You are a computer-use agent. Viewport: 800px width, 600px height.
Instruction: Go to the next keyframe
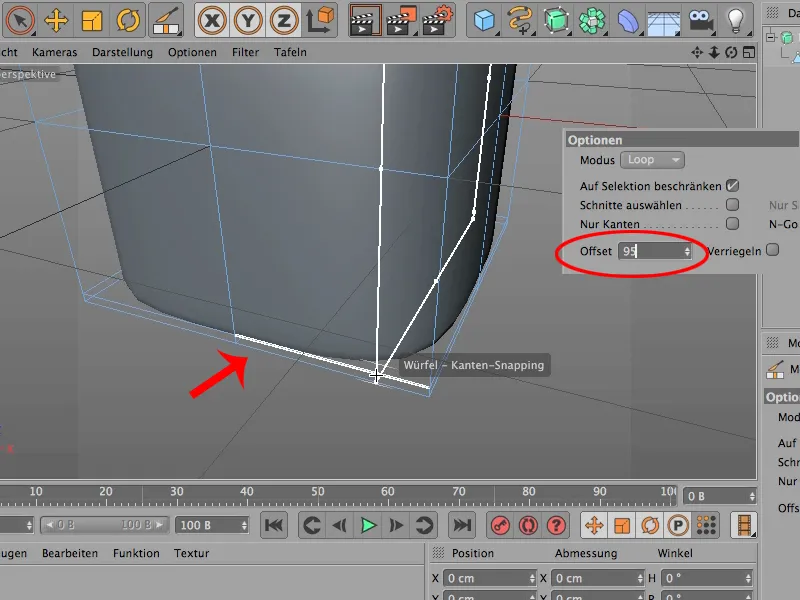424,525
